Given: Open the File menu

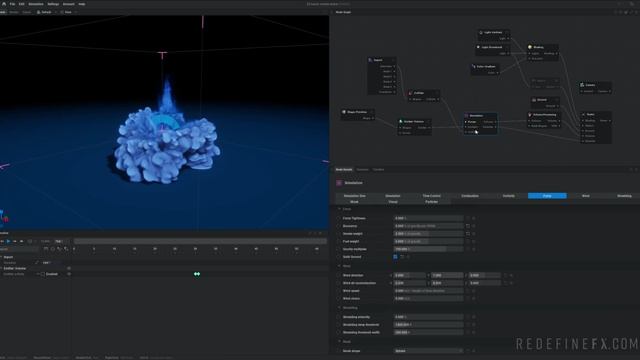Looking at the screenshot, I should [13, 4].
